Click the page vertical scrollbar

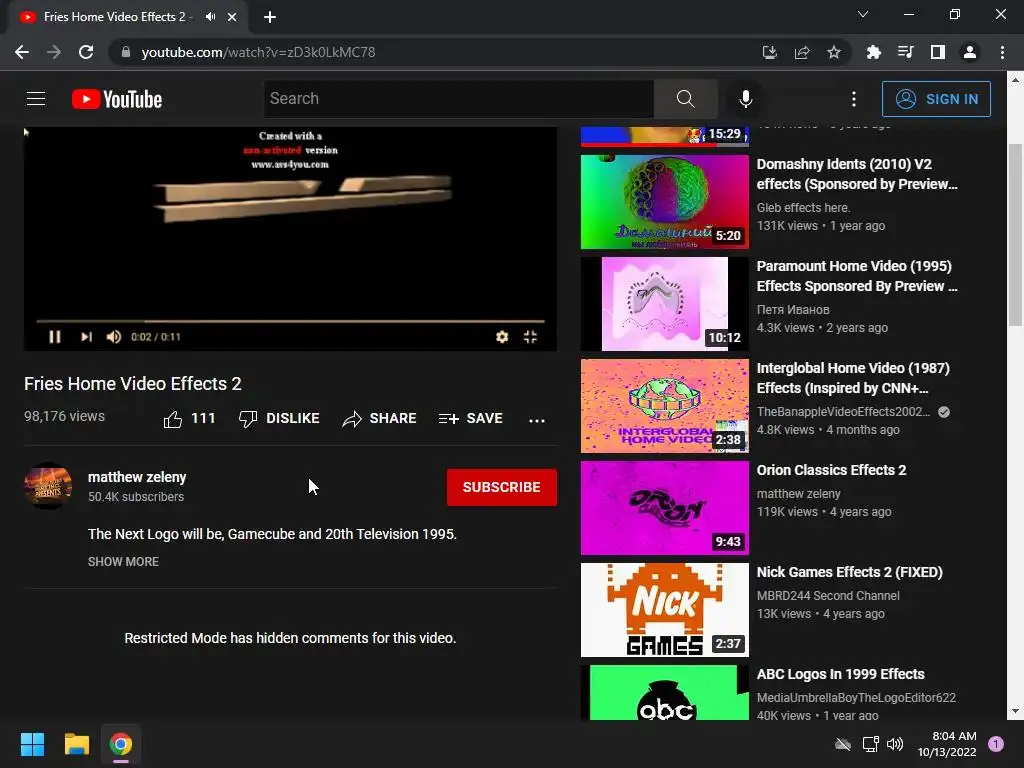(1015, 234)
